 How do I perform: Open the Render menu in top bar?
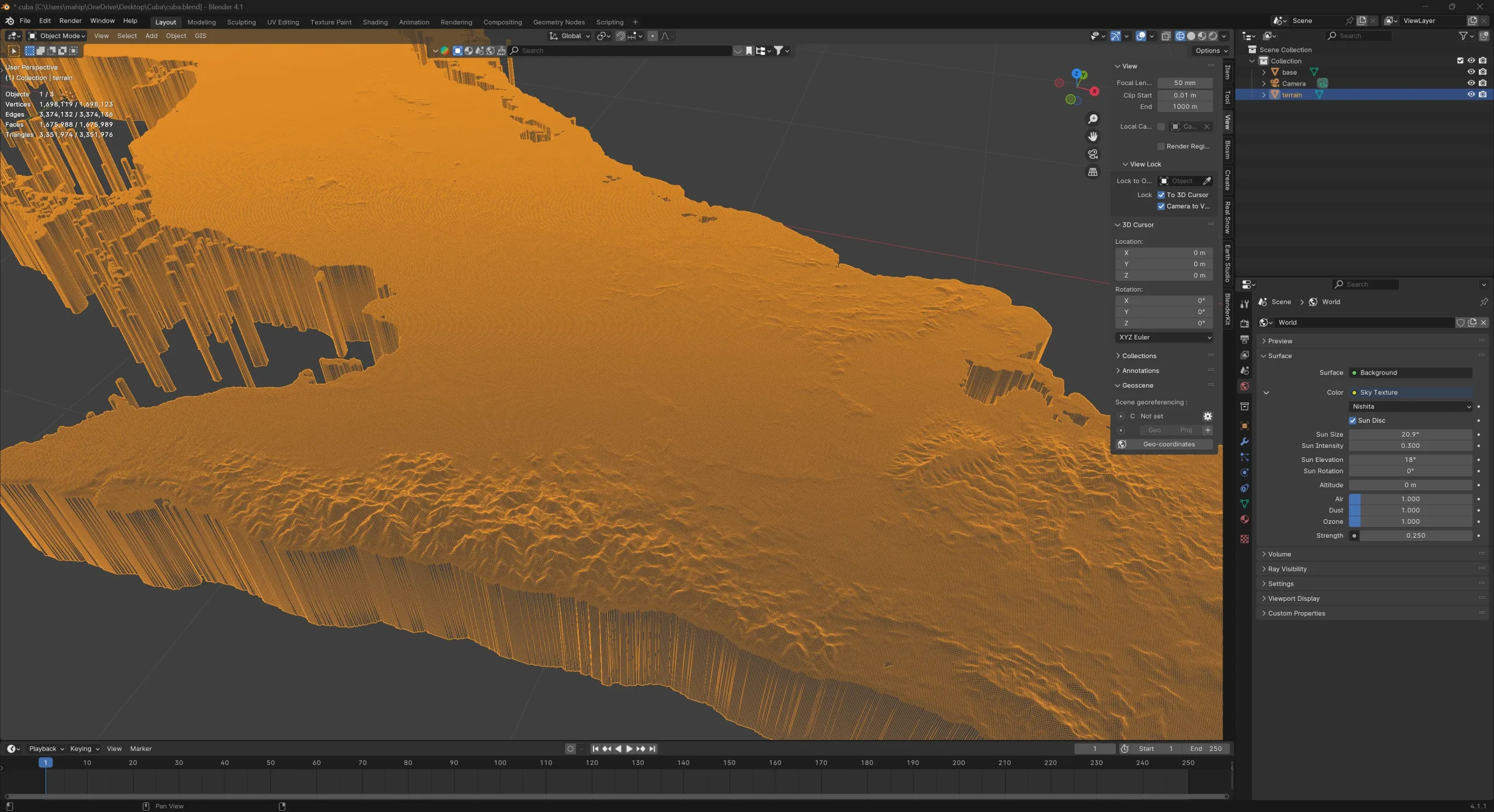[71, 20]
